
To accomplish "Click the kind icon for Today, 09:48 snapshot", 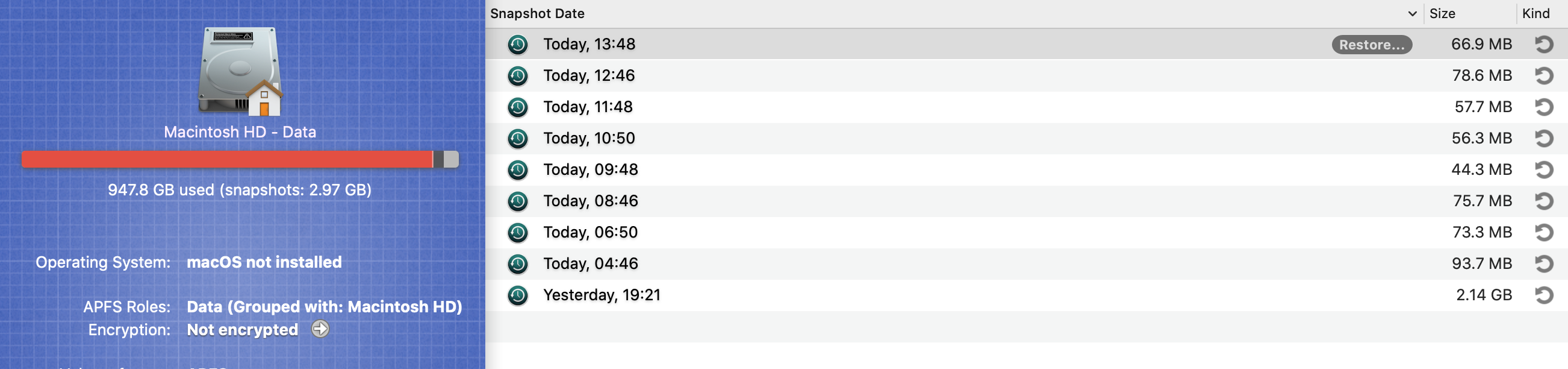I will (1544, 169).
